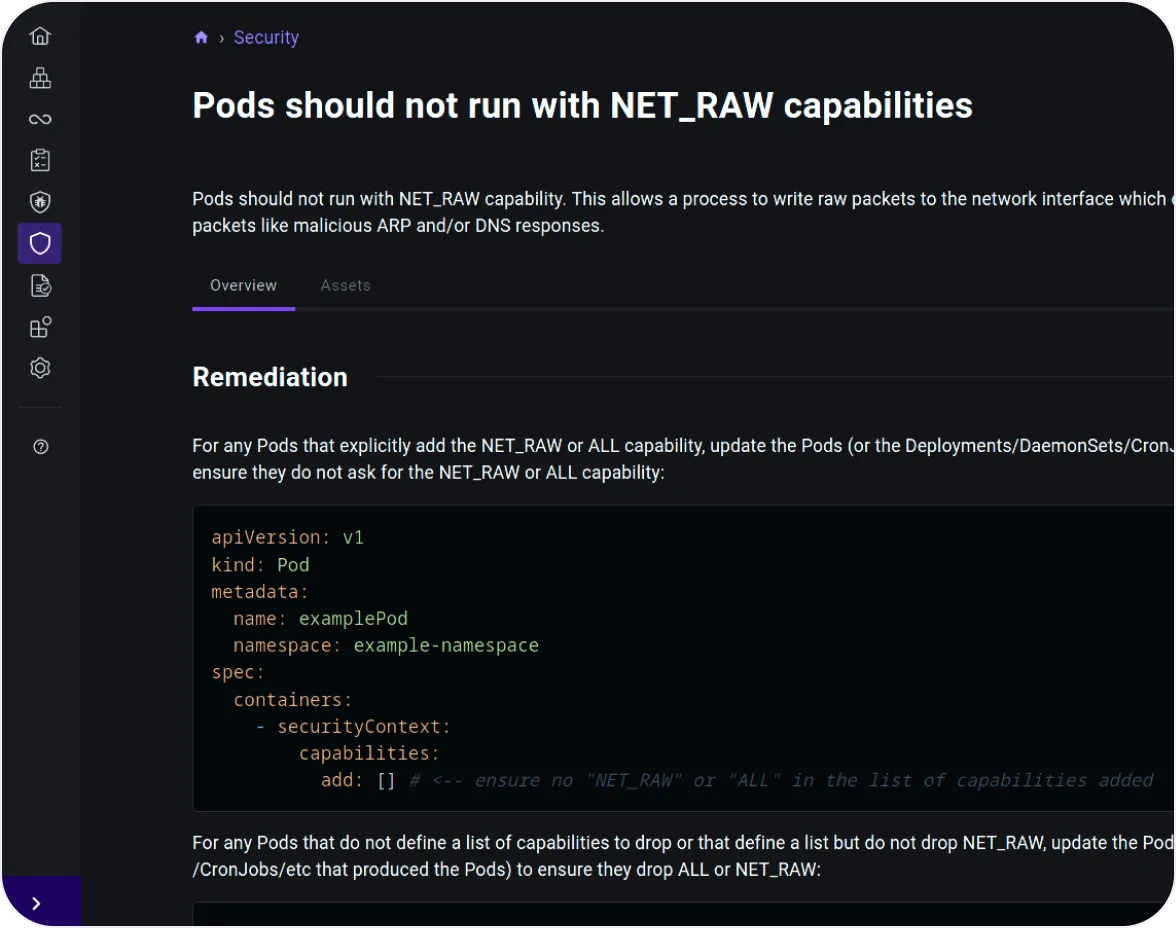This screenshot has height=928, width=1176.
Task: Switch to the Overview tab
Action: pos(243,286)
